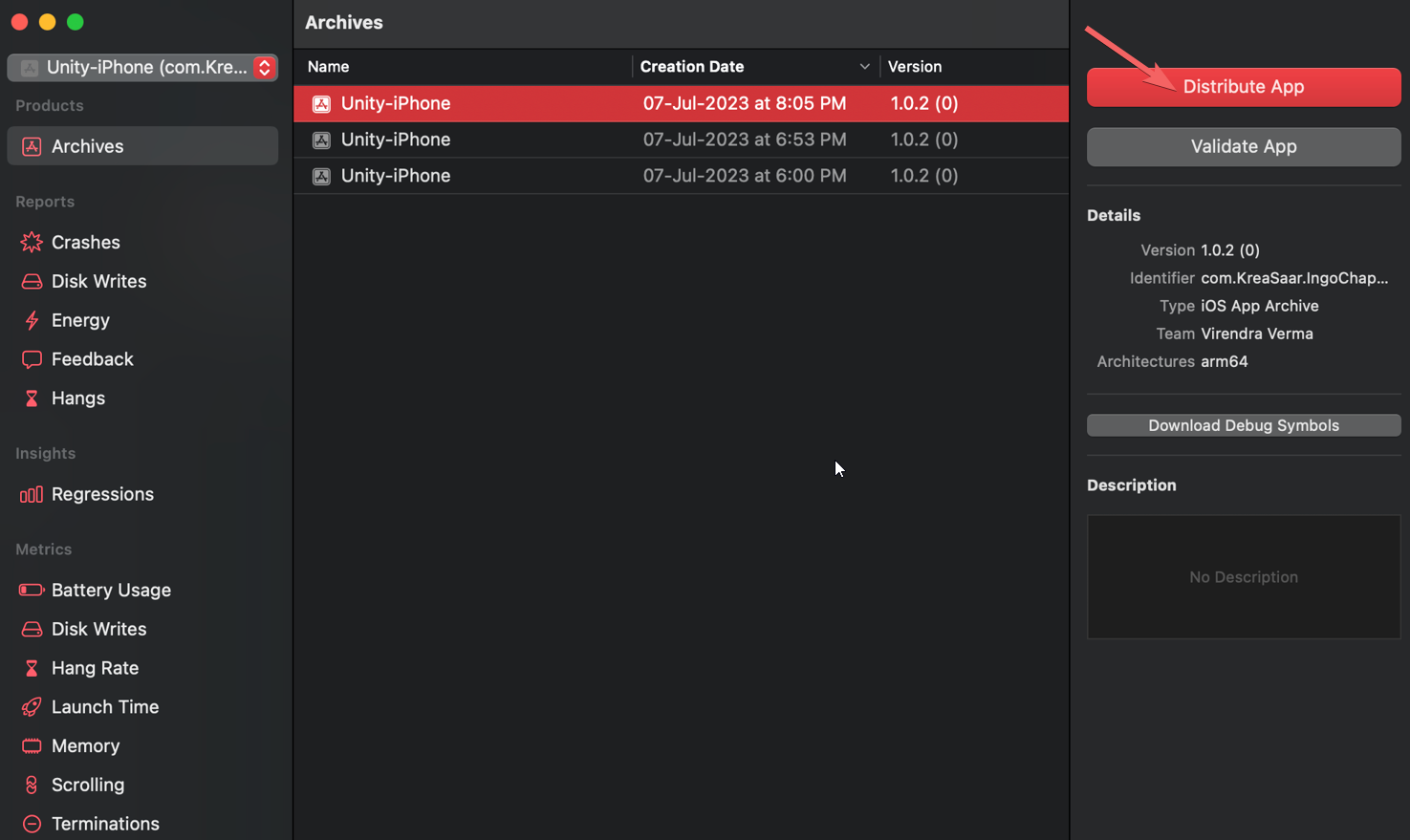Click the Terminations circle icon
1410x840 pixels.
(32, 824)
